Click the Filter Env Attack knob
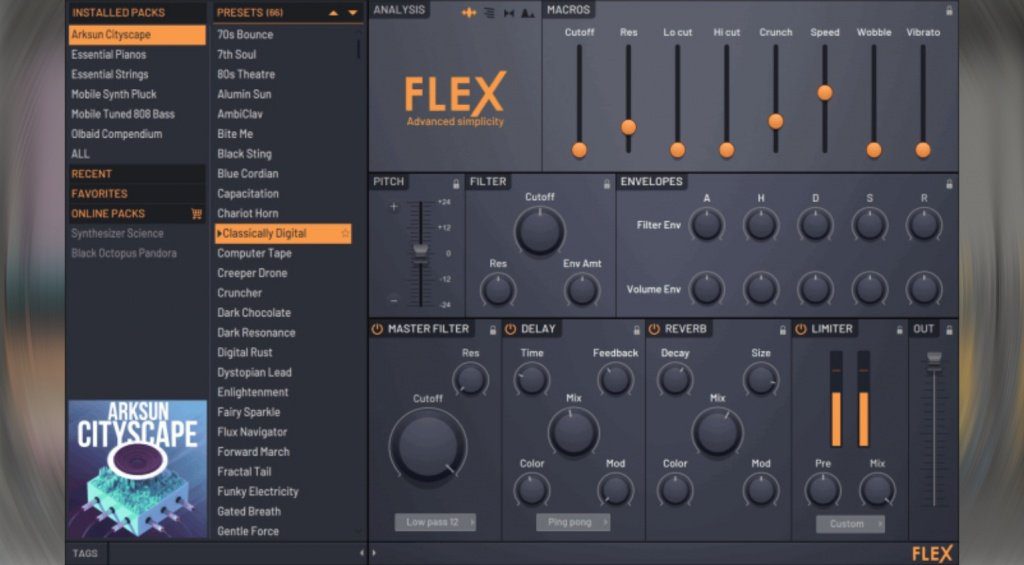 click(707, 225)
